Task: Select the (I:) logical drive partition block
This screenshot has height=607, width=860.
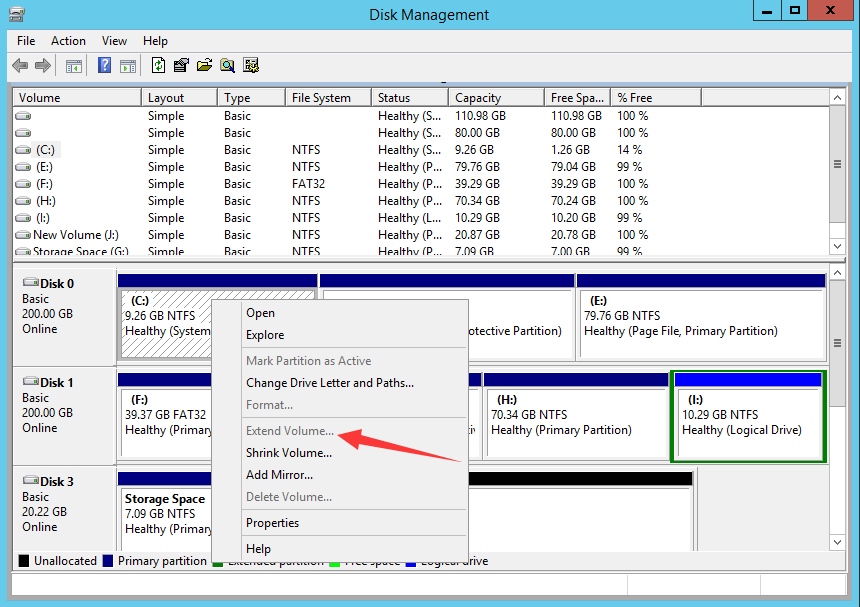Action: [x=748, y=424]
